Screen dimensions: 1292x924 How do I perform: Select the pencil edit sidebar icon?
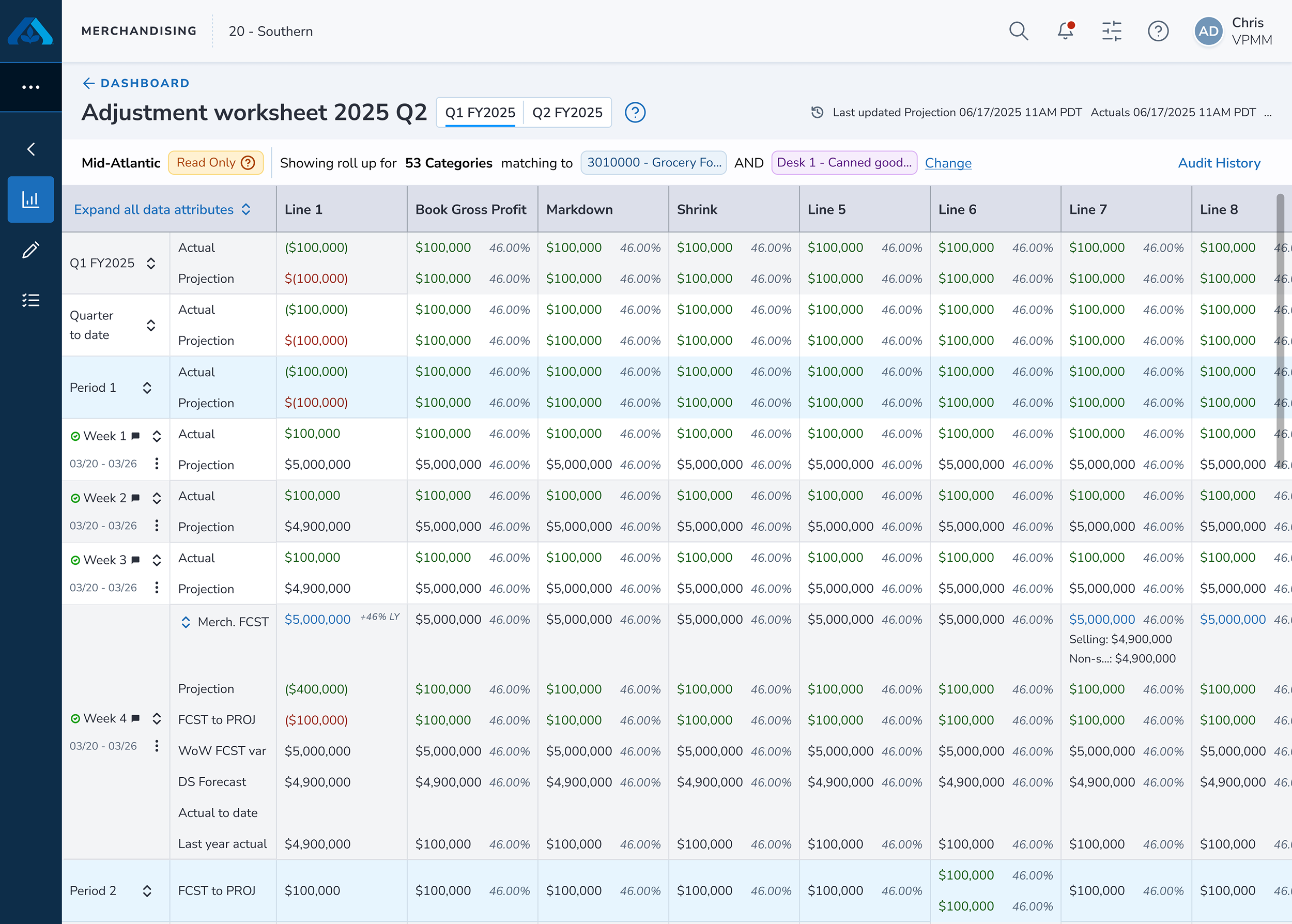pyautogui.click(x=30, y=250)
